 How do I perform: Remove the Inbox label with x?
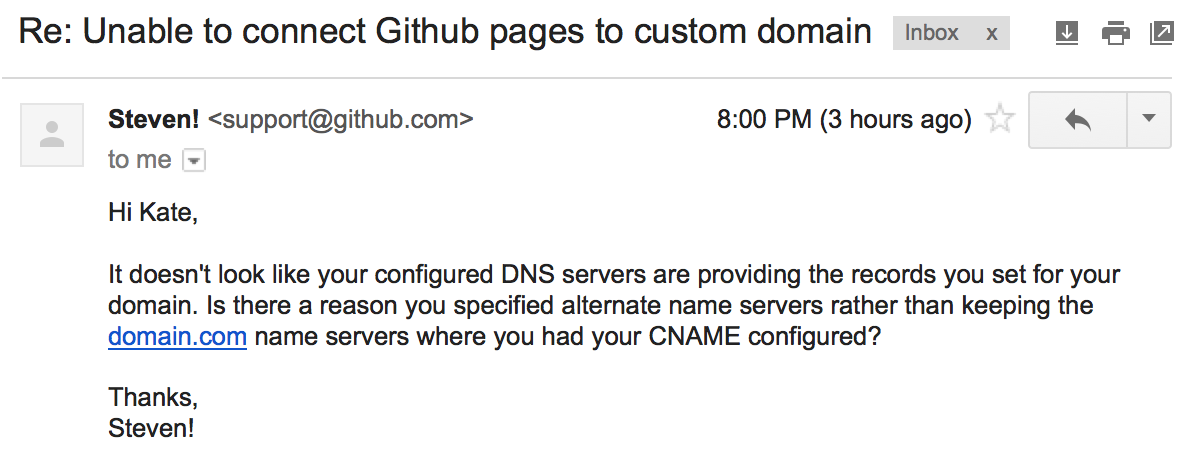pos(992,34)
